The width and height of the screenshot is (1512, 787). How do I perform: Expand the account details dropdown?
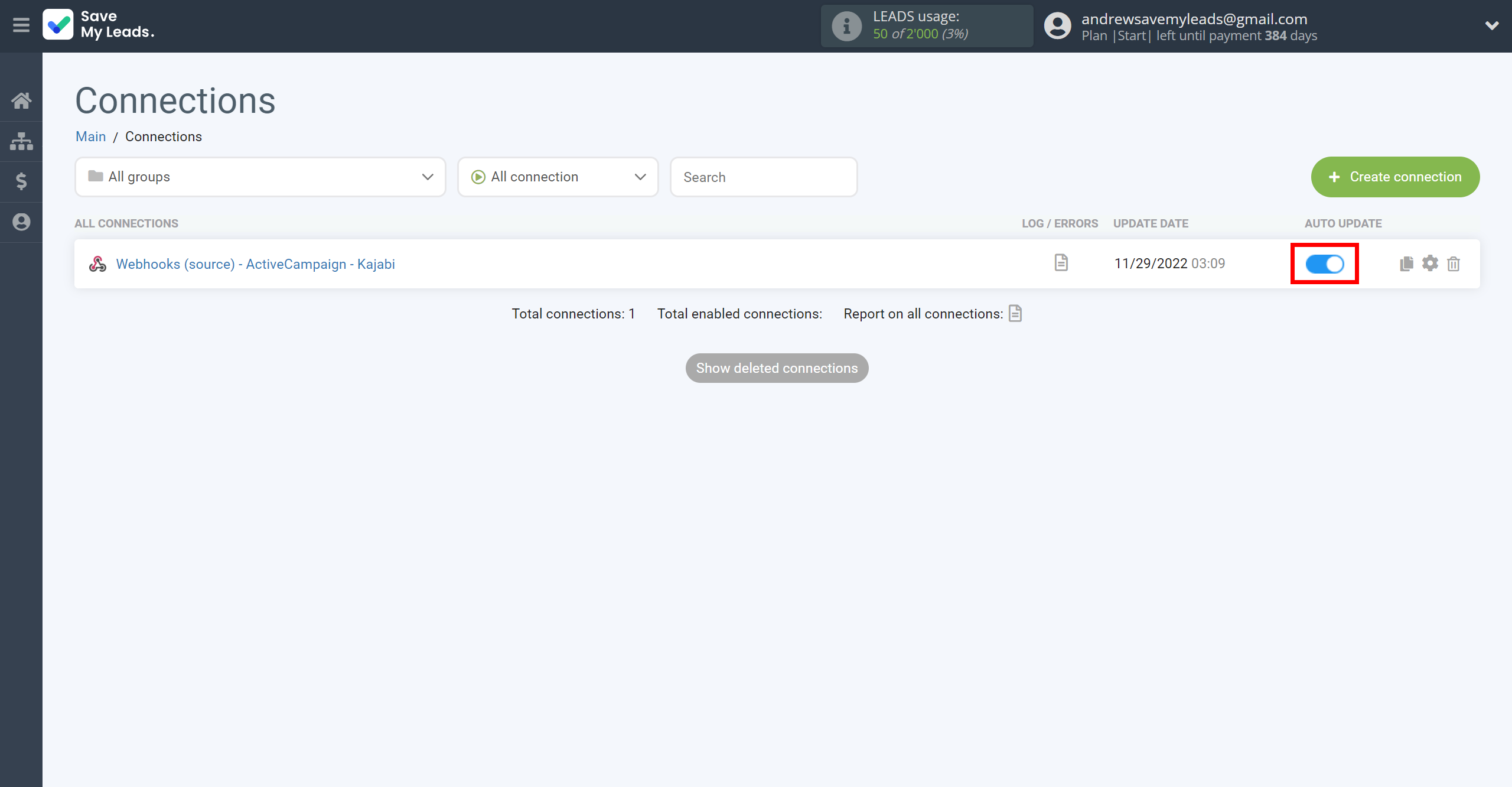1494,26
